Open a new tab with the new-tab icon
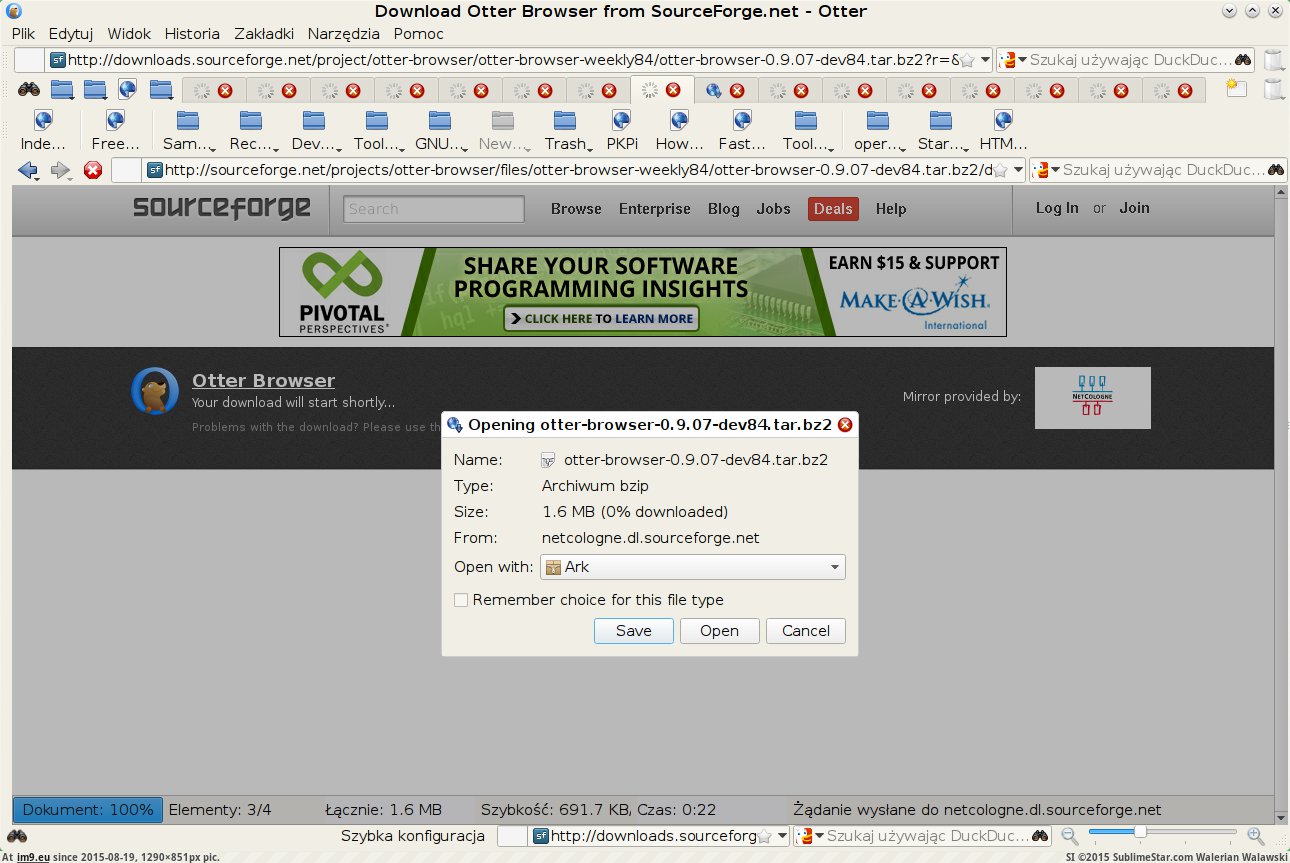The height and width of the screenshot is (863, 1290). [x=1237, y=89]
